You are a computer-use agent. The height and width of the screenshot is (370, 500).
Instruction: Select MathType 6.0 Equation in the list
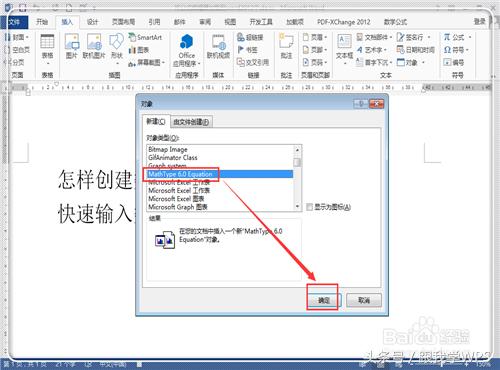[x=220, y=174]
